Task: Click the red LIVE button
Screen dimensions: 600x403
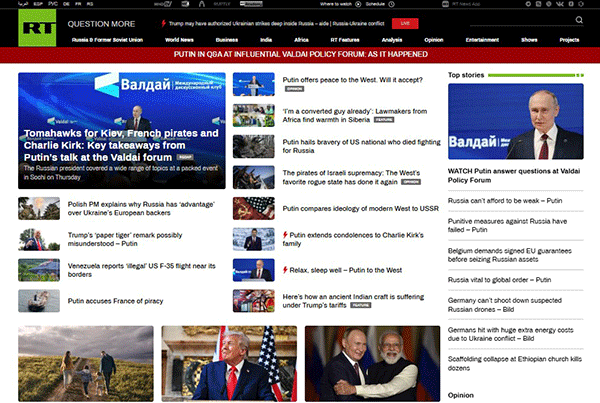Action: pyautogui.click(x=404, y=21)
